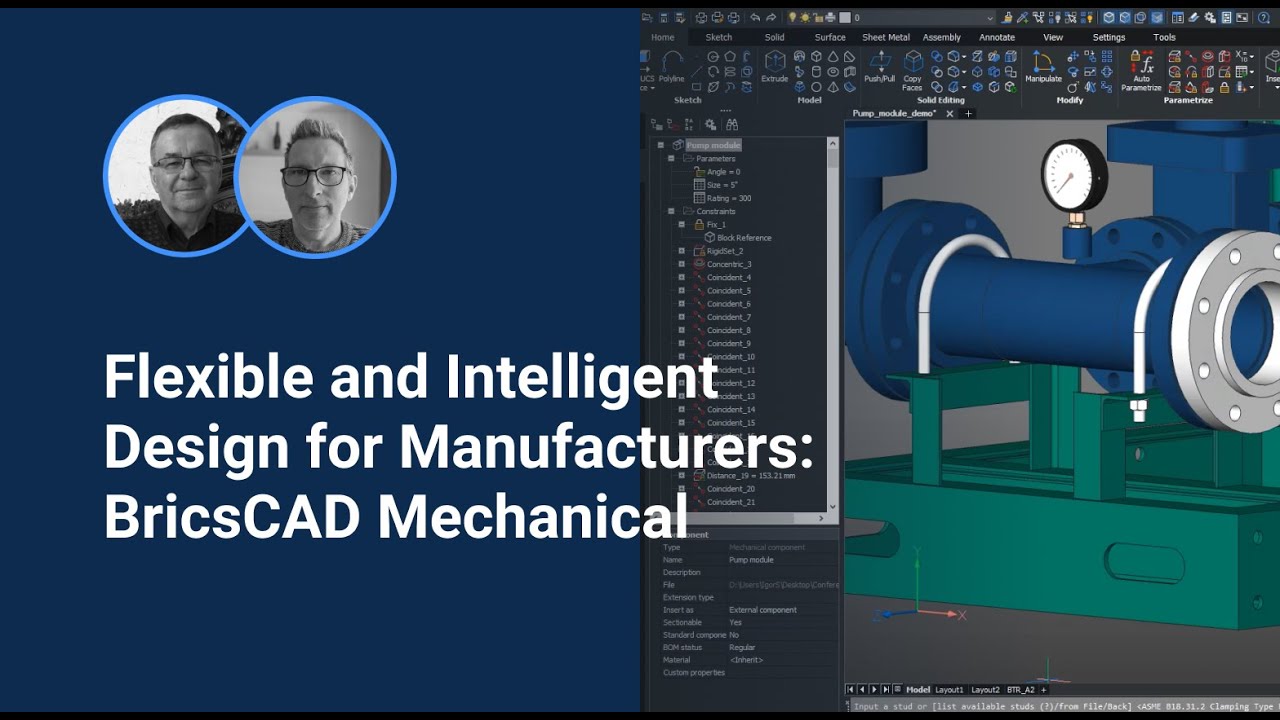Collapse the Constraints folder node
This screenshot has height=720, width=1280.
(671, 211)
